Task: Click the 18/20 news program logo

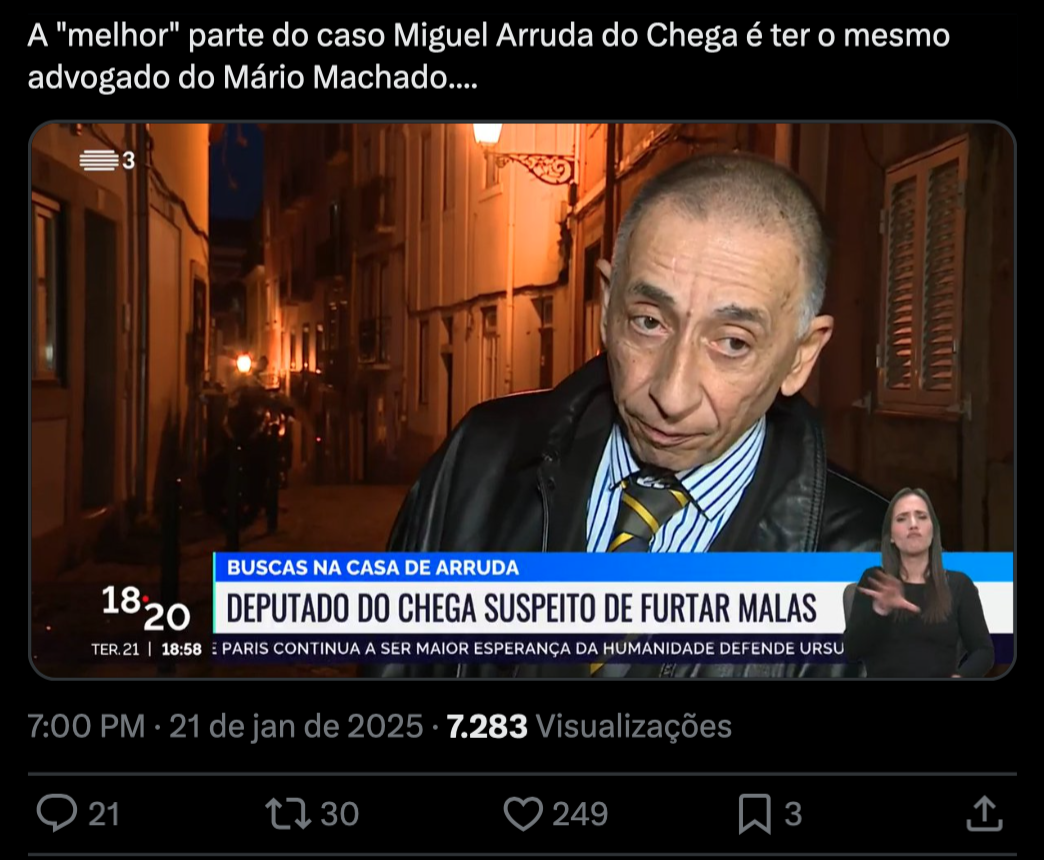Action: point(146,609)
